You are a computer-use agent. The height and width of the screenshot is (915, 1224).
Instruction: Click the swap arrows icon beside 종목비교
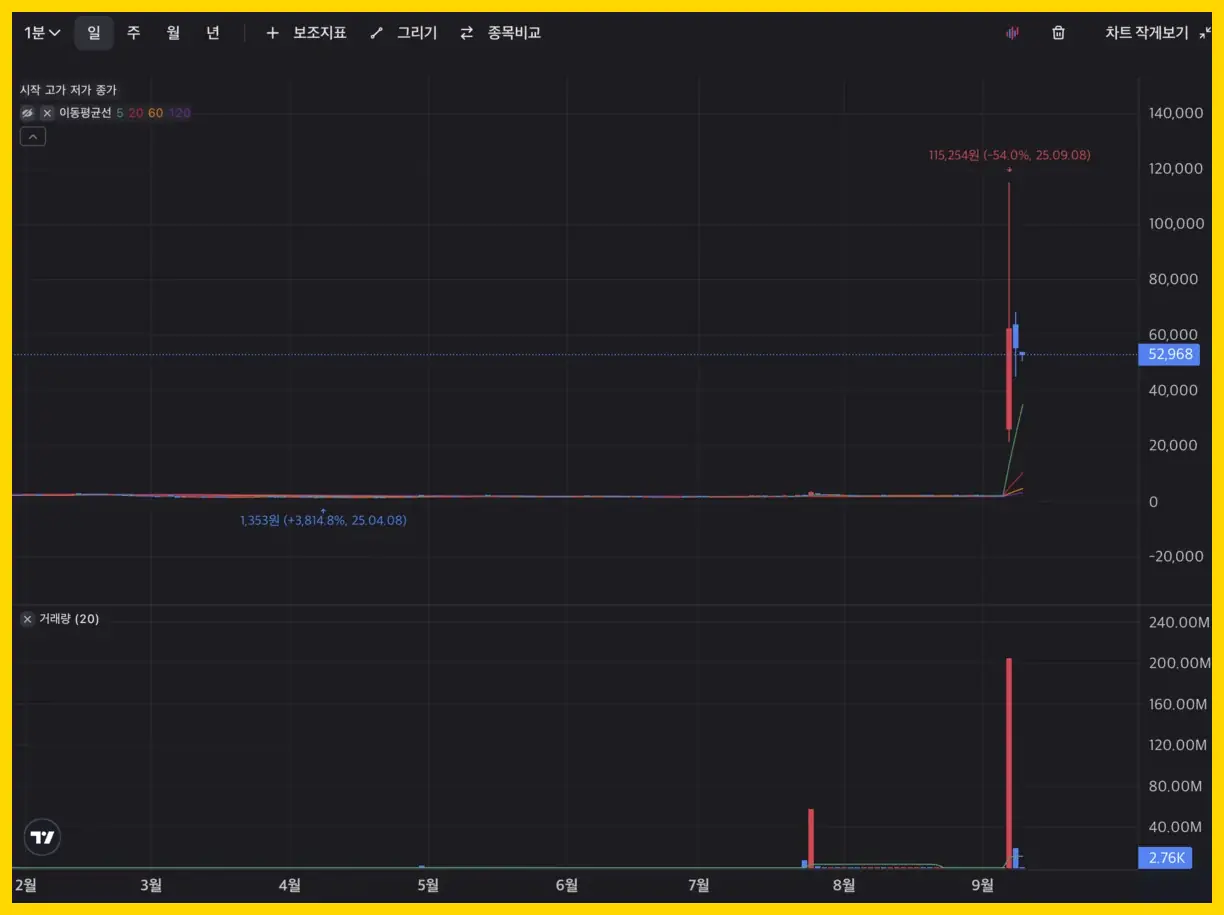coord(466,33)
